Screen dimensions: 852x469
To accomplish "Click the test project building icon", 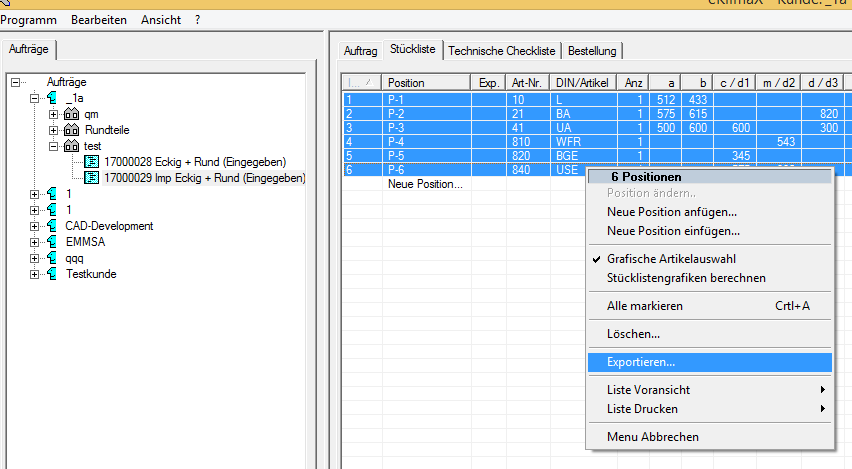I will click(71, 146).
